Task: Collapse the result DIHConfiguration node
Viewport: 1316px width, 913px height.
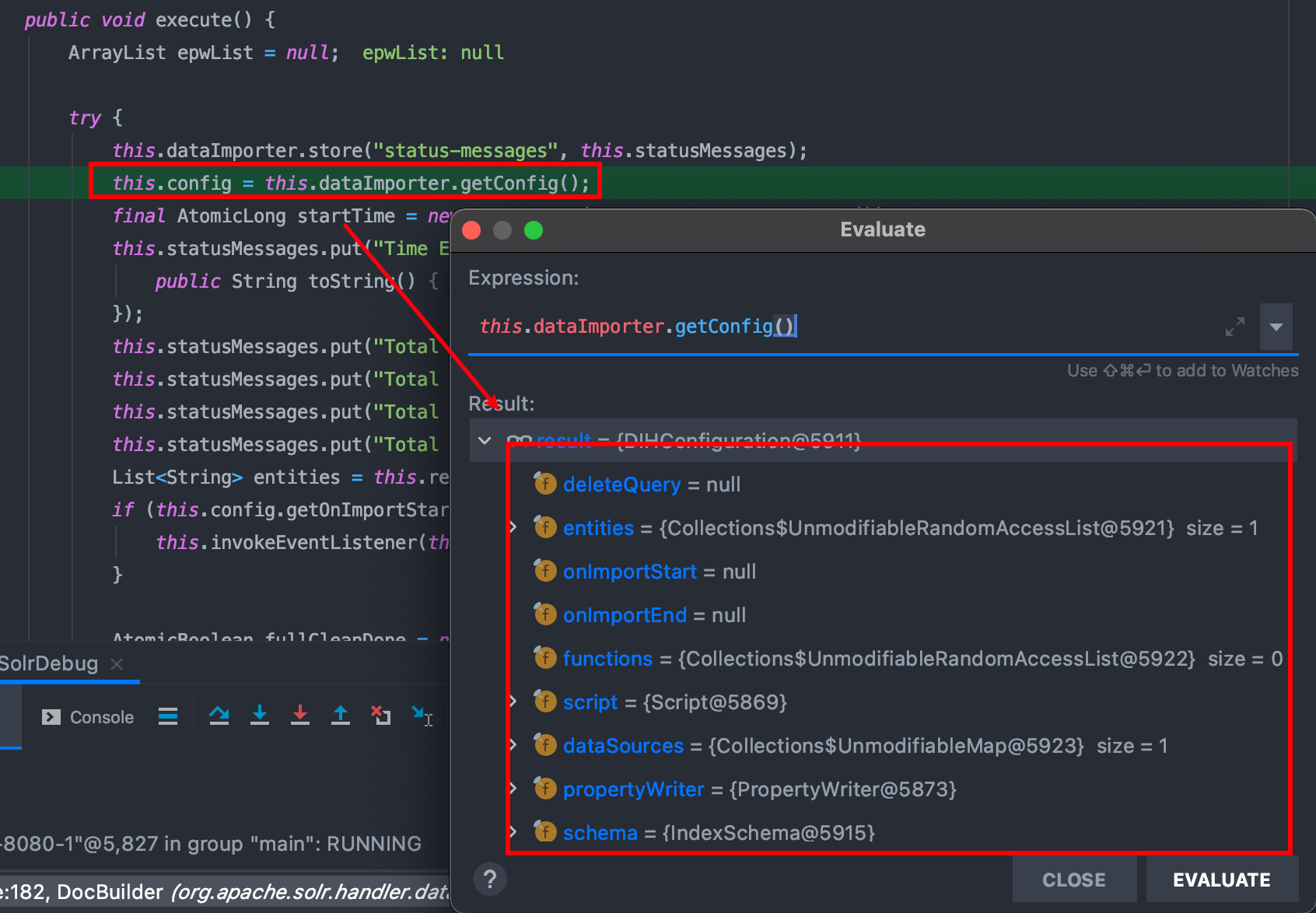Action: [485, 441]
